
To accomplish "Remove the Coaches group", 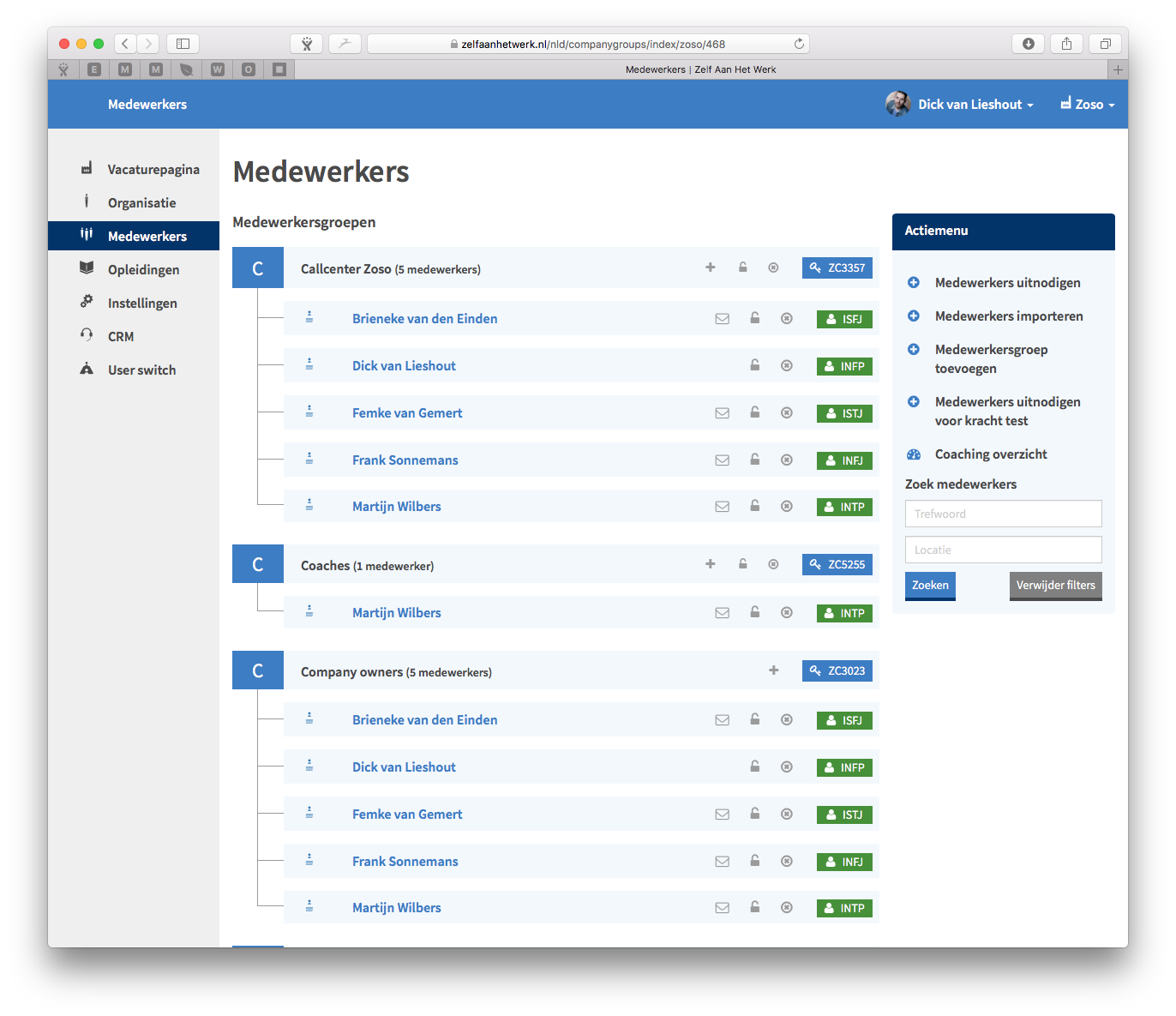I will click(773, 564).
